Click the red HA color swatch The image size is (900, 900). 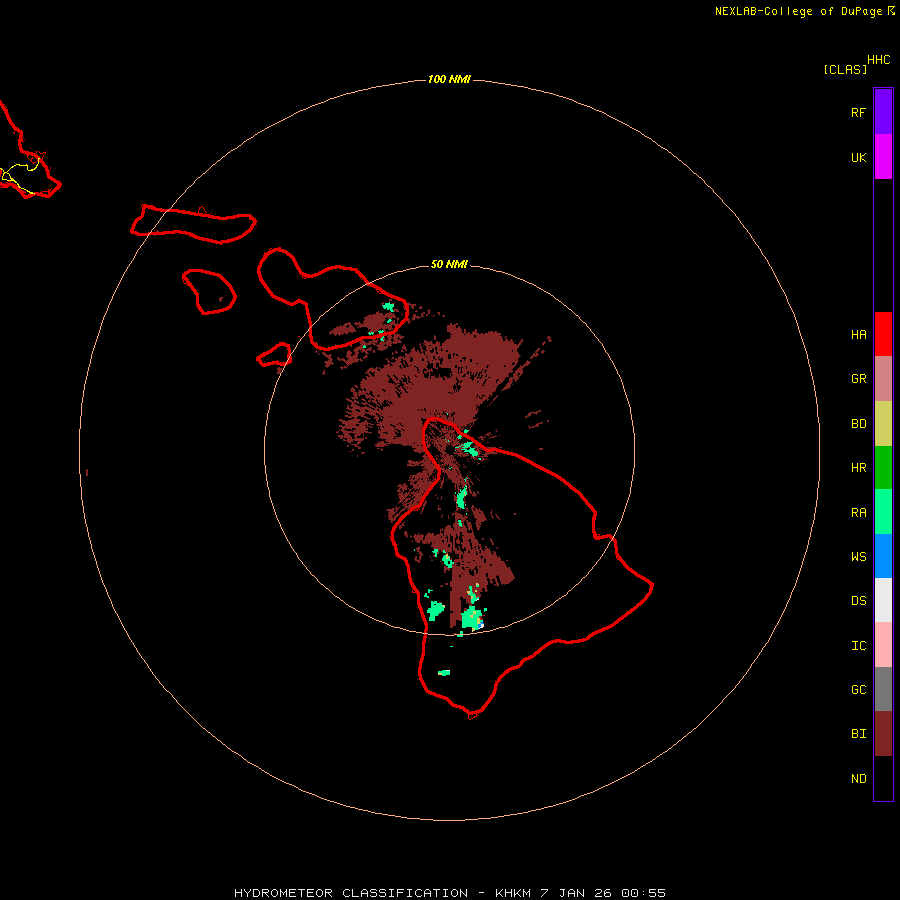(883, 334)
